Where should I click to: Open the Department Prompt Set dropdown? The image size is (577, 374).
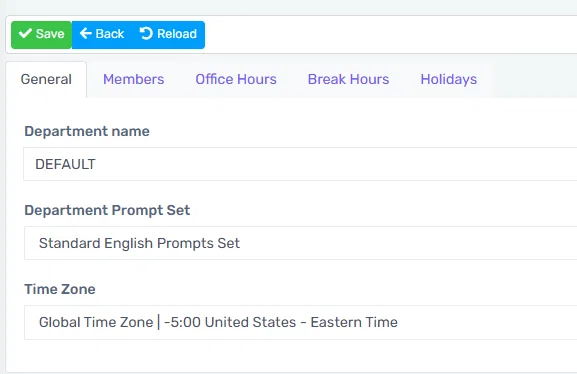coord(300,243)
